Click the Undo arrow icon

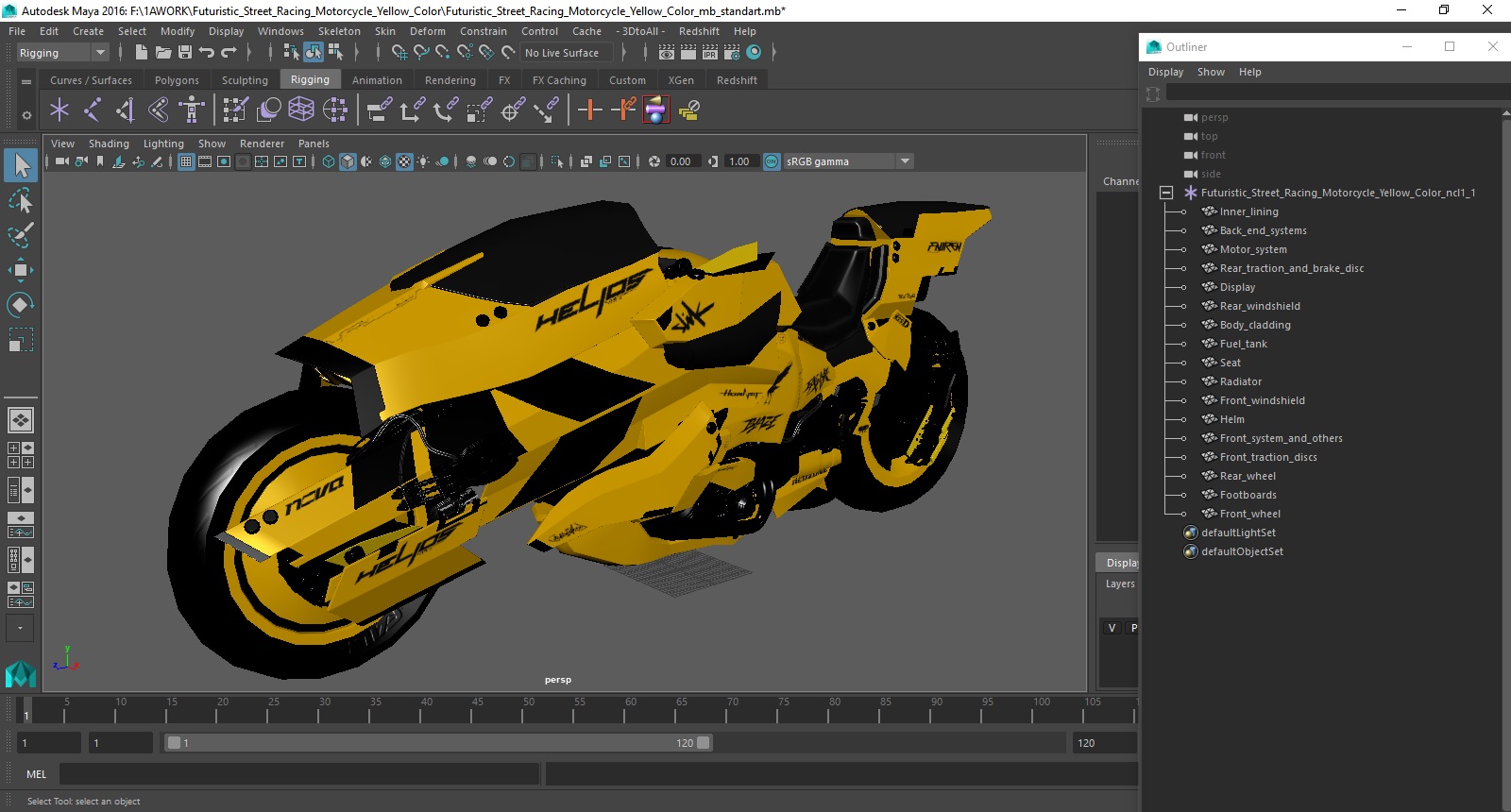tap(207, 53)
